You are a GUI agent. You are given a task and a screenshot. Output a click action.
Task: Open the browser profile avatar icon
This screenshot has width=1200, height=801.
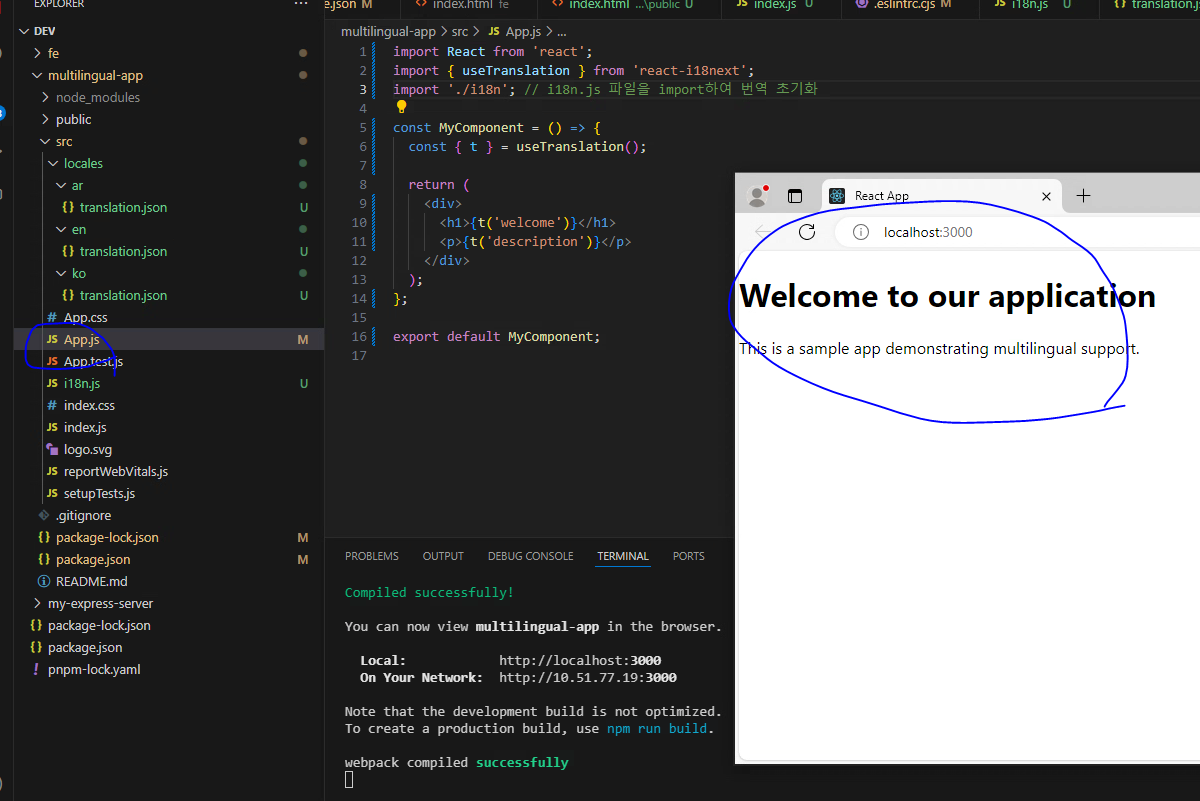pos(757,196)
